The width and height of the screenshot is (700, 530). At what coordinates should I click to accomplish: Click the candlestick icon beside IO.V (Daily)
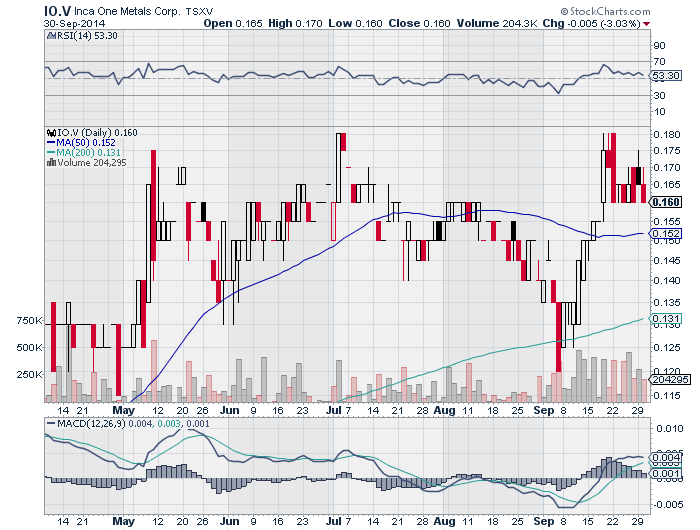(51, 131)
